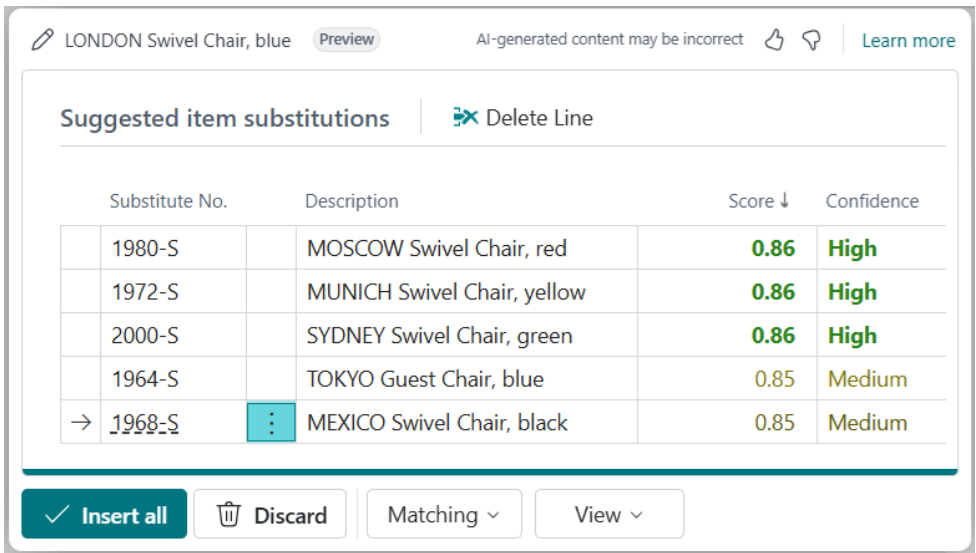976x553 pixels.
Task: Click the Confidence column header
Action: [x=872, y=201]
